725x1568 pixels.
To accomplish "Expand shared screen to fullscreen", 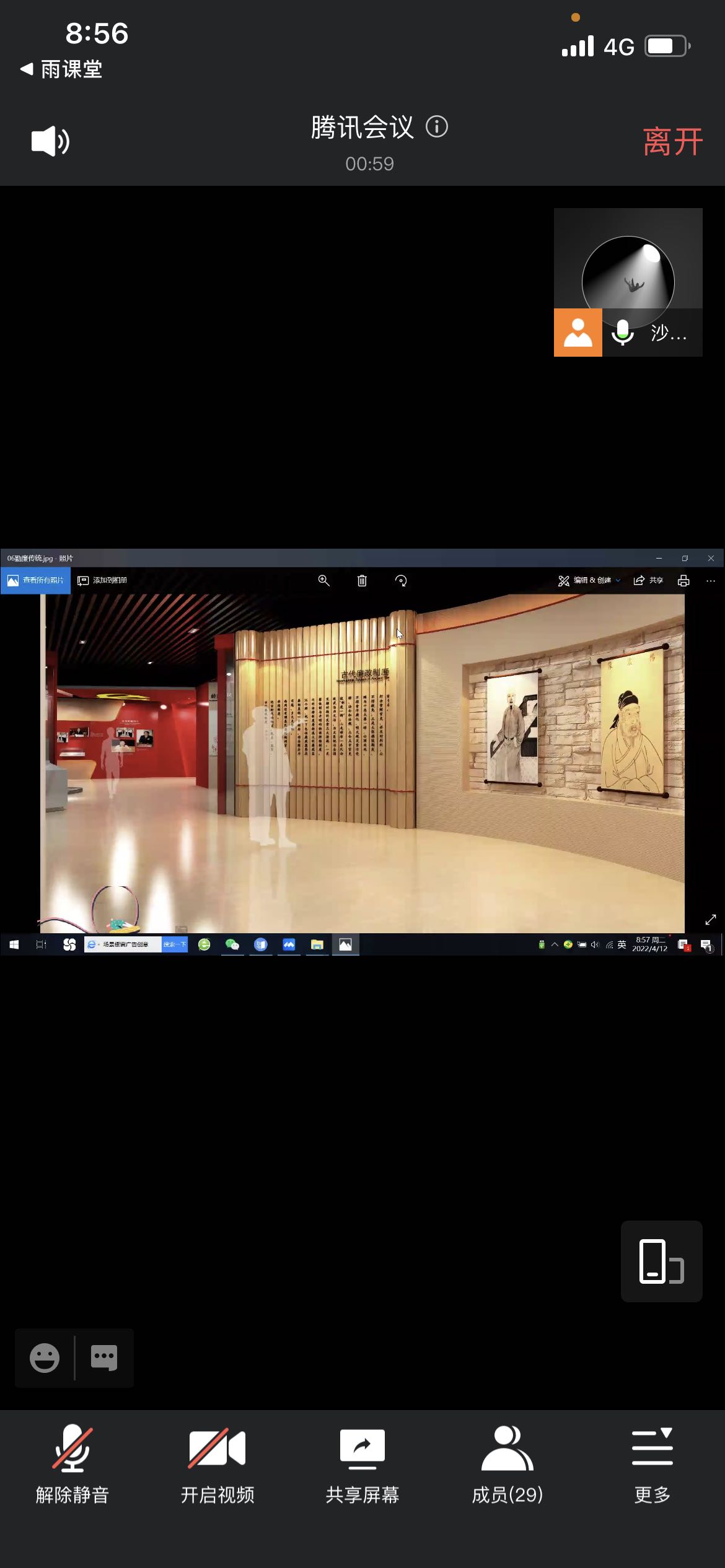I will [x=710, y=920].
